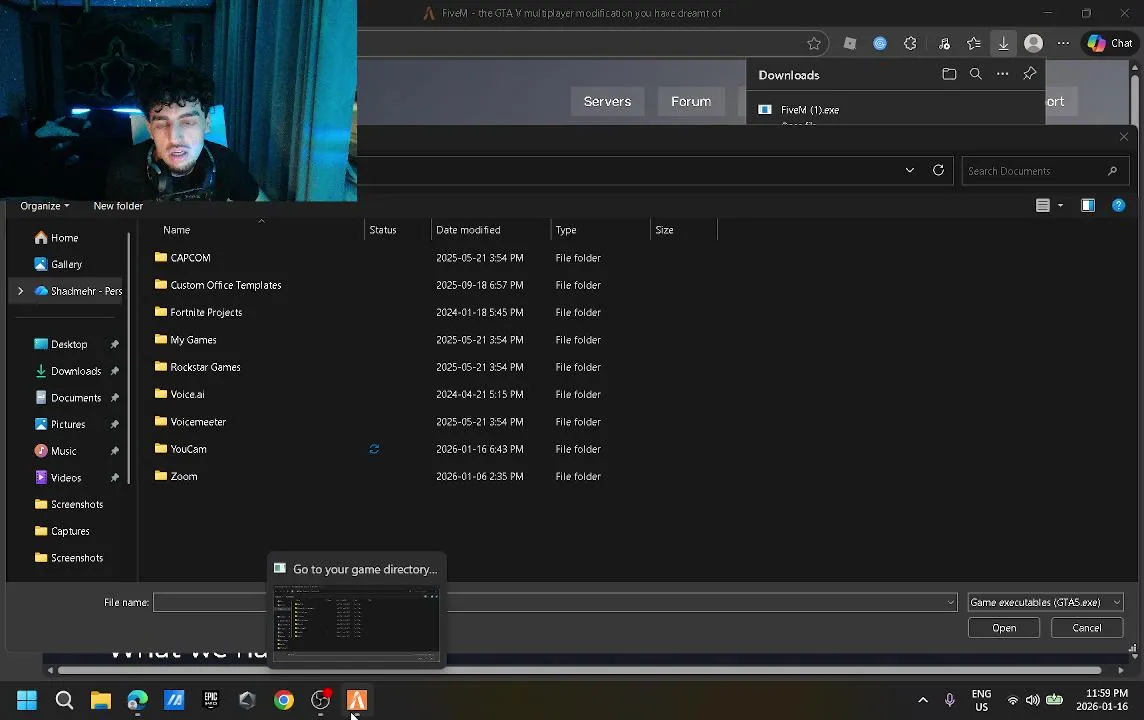
Task: Expand the address bar history dropdown
Action: 910,170
